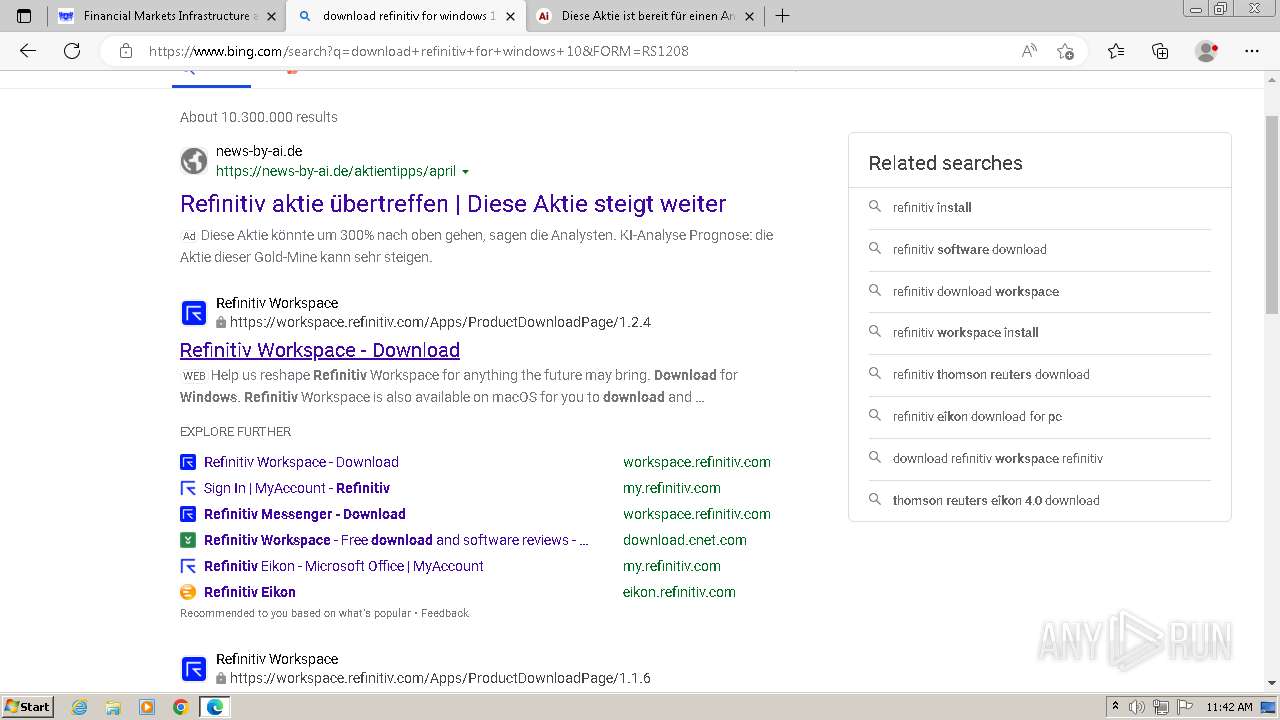This screenshot has width=1280, height=720.
Task: Select Edge taskbar icon
Action: (215, 707)
